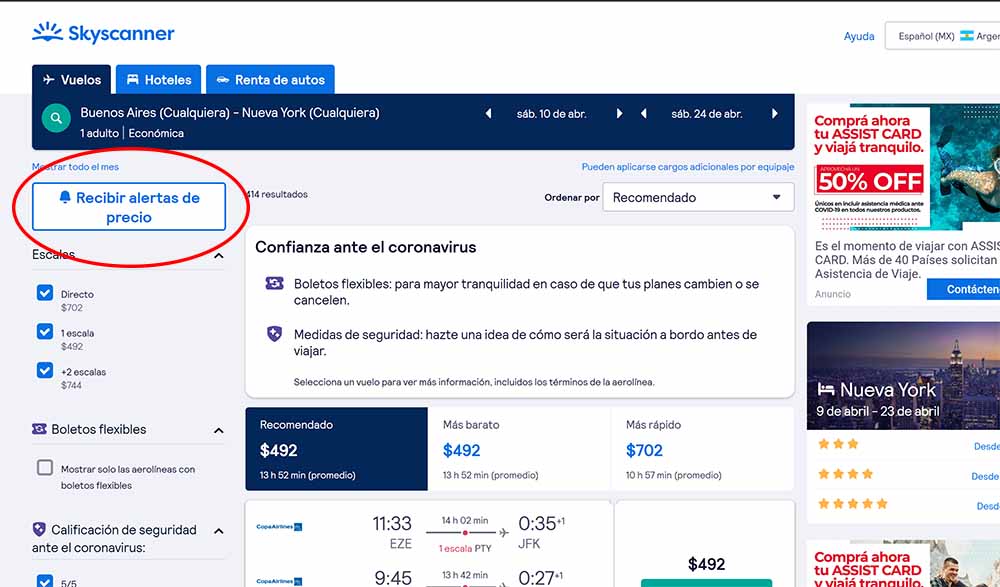
Task: Click Mostrar todo el mes link
Action: point(75,167)
